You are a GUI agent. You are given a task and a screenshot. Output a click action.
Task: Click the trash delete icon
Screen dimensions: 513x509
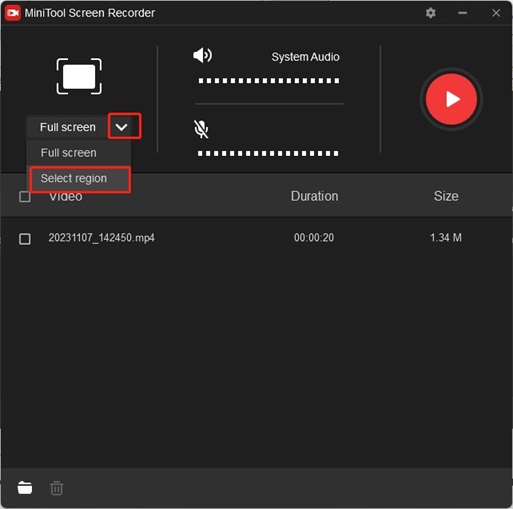click(56, 488)
